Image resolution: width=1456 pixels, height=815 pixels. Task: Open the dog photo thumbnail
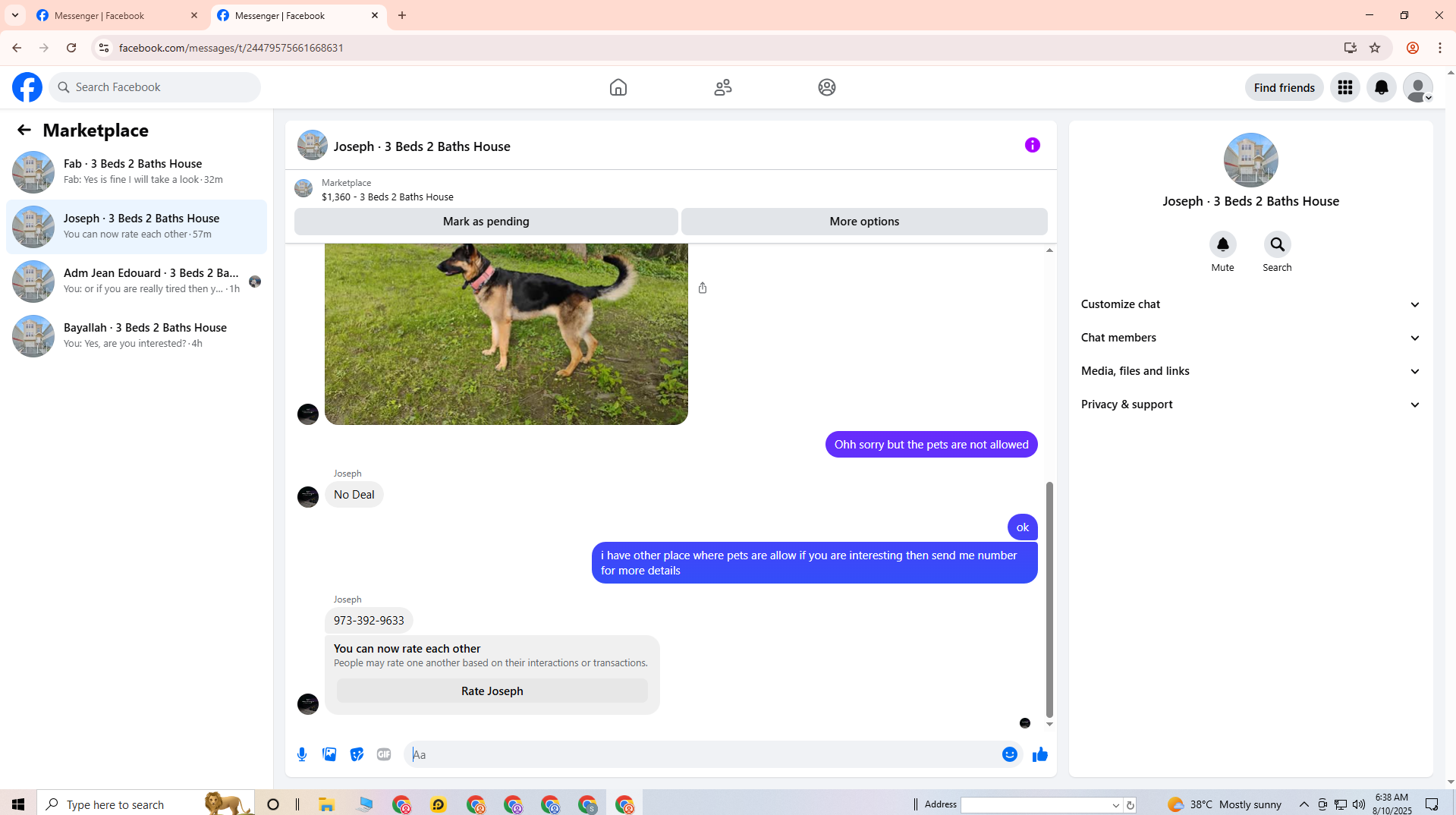[506, 334]
